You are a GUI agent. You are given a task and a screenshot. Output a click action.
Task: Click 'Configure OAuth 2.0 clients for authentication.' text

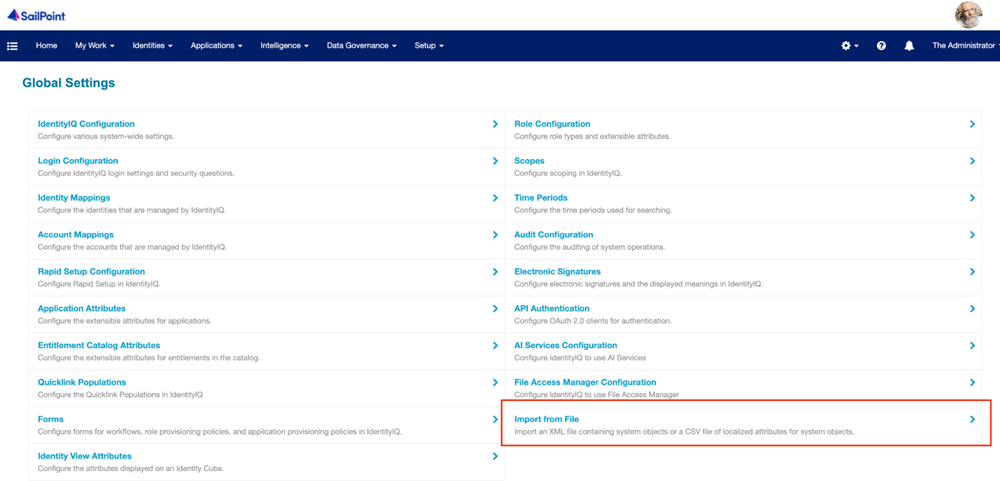pos(593,321)
